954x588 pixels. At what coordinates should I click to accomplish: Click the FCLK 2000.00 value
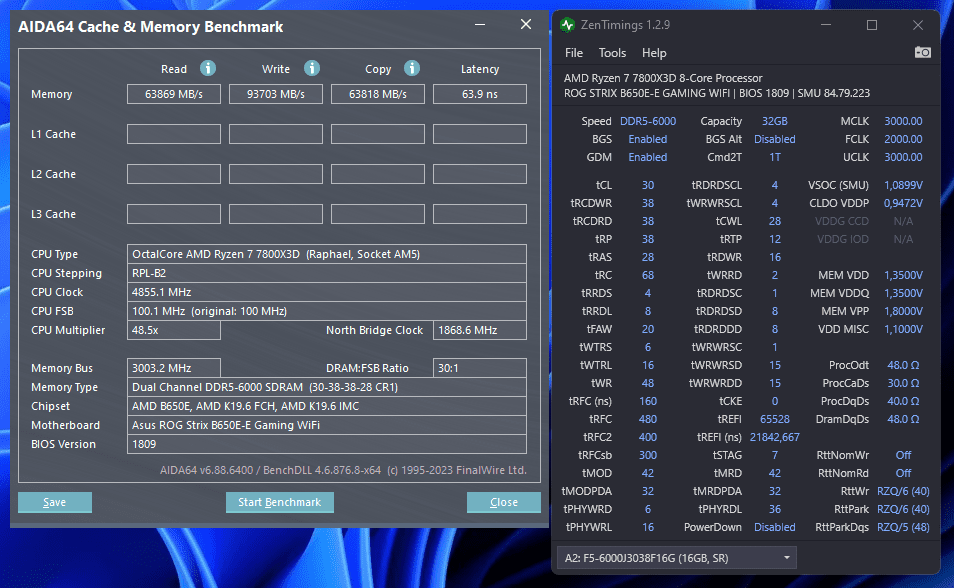click(903, 139)
